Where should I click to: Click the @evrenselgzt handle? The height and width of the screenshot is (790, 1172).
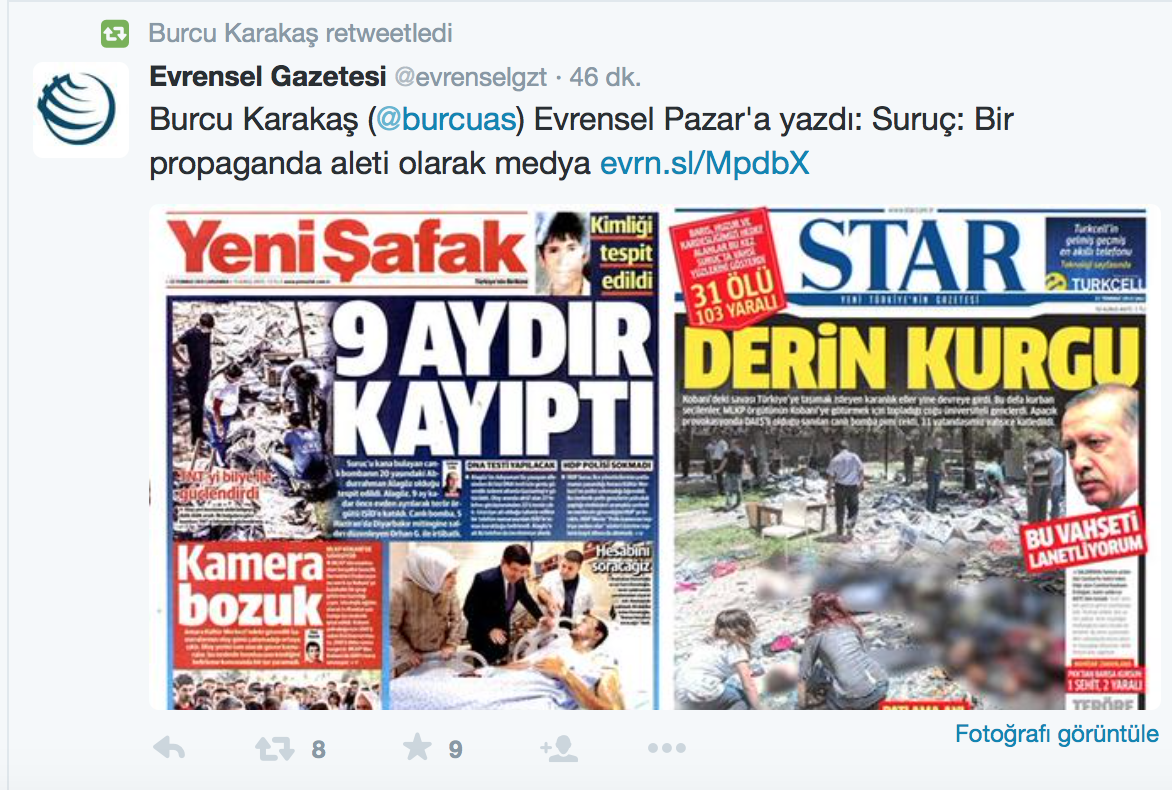click(470, 77)
